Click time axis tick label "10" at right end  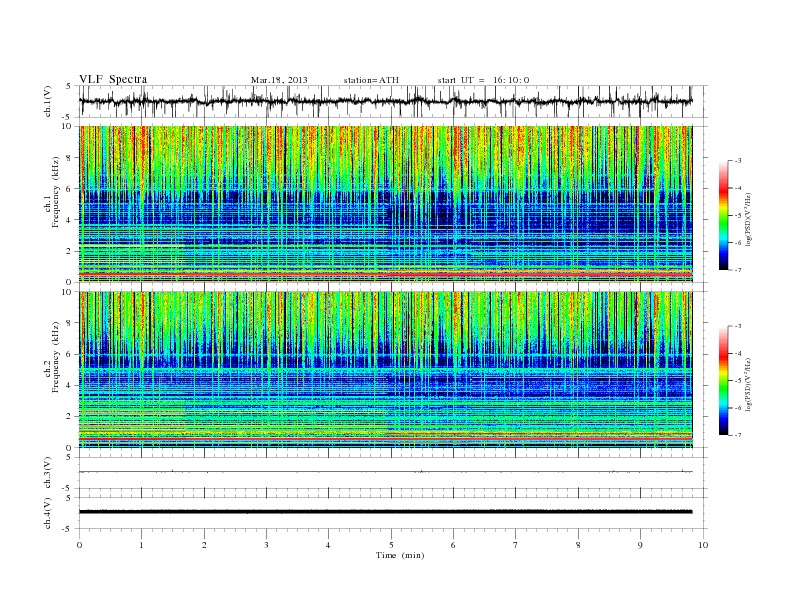click(703, 545)
